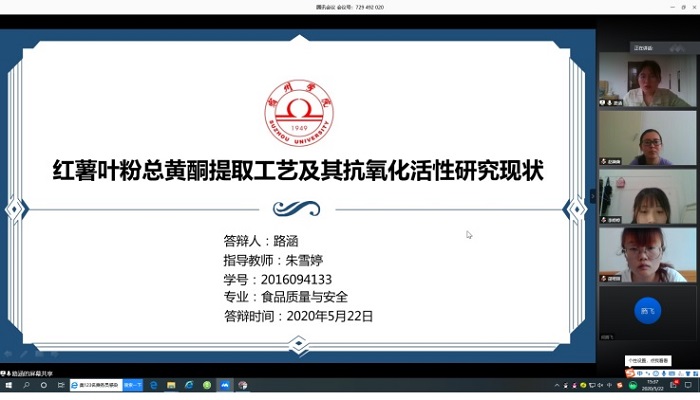Select the blue circular avatar participant tile
The image size is (700, 400).
(648, 311)
